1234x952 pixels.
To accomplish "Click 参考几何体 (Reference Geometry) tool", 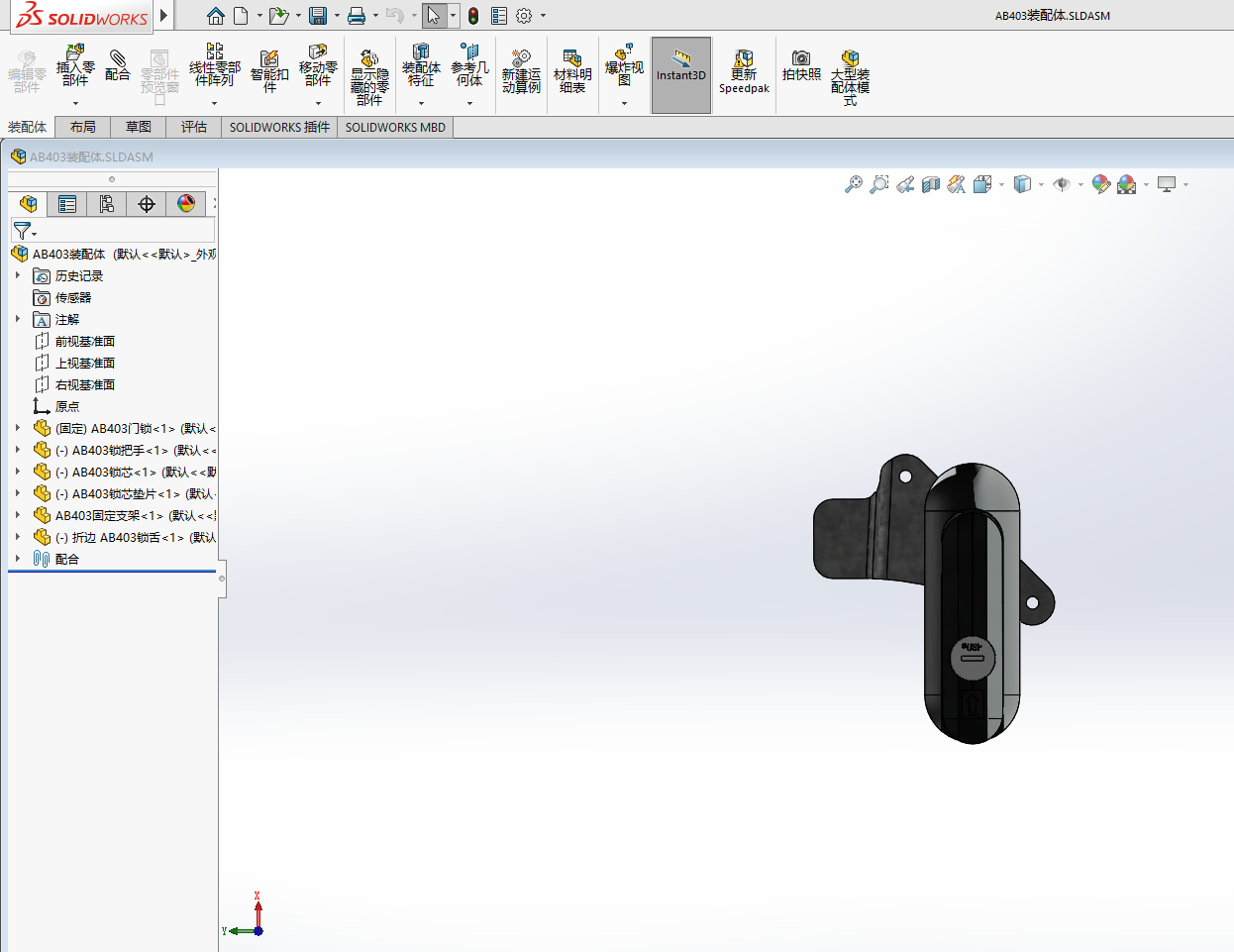I will [469, 65].
